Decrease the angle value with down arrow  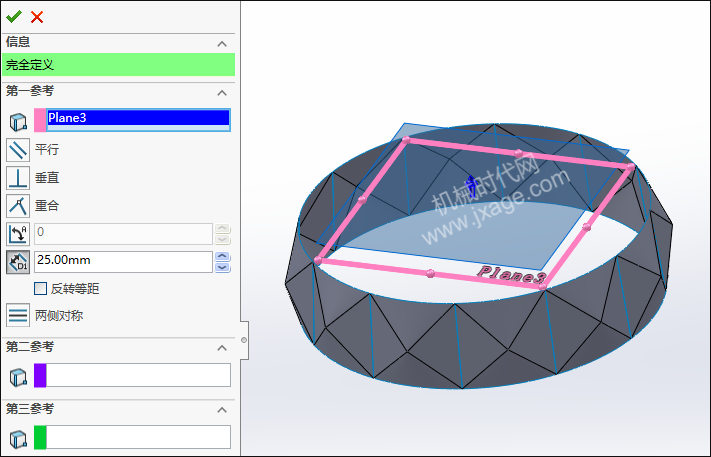[222, 239]
